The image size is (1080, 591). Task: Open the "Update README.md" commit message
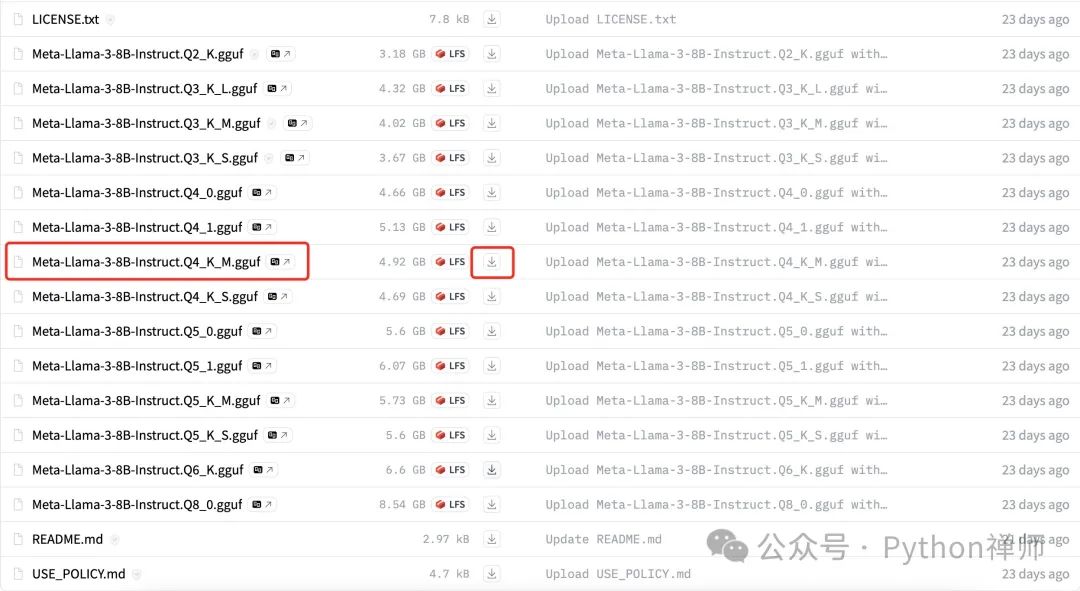[x=603, y=539]
